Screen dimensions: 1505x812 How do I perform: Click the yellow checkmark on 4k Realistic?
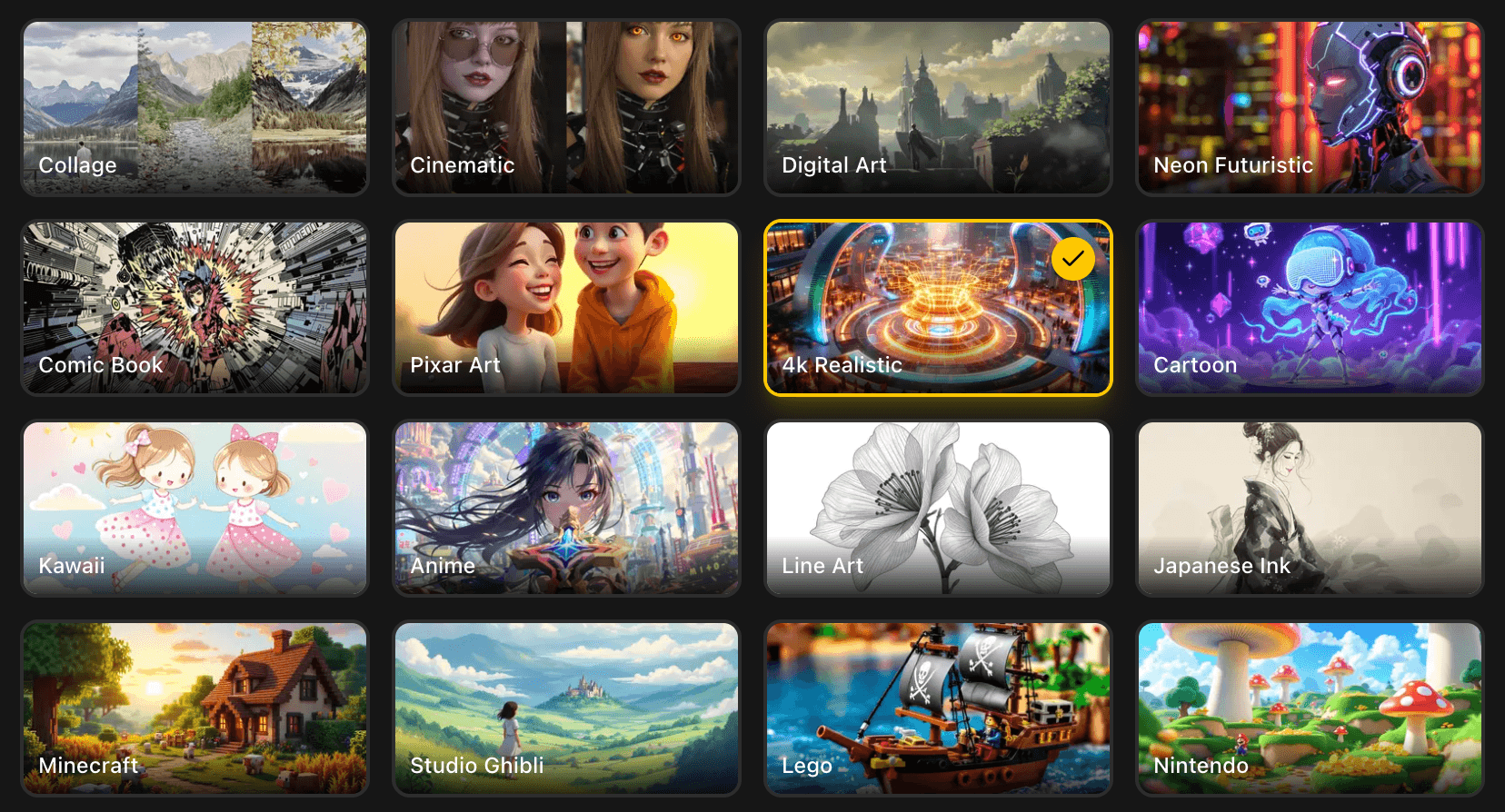tap(1072, 259)
